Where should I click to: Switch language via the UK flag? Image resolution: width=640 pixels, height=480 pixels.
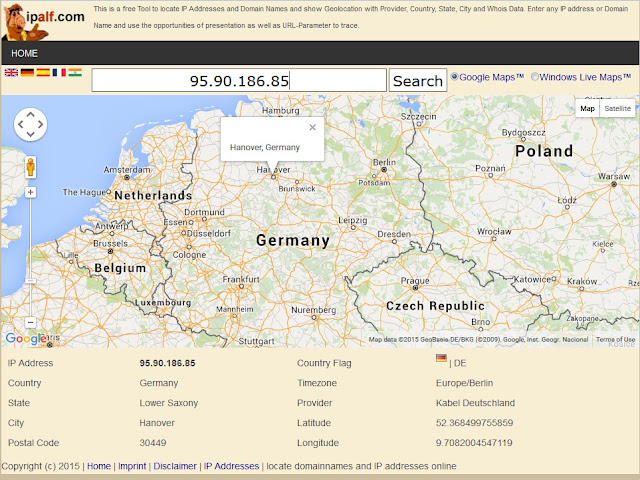click(11, 73)
